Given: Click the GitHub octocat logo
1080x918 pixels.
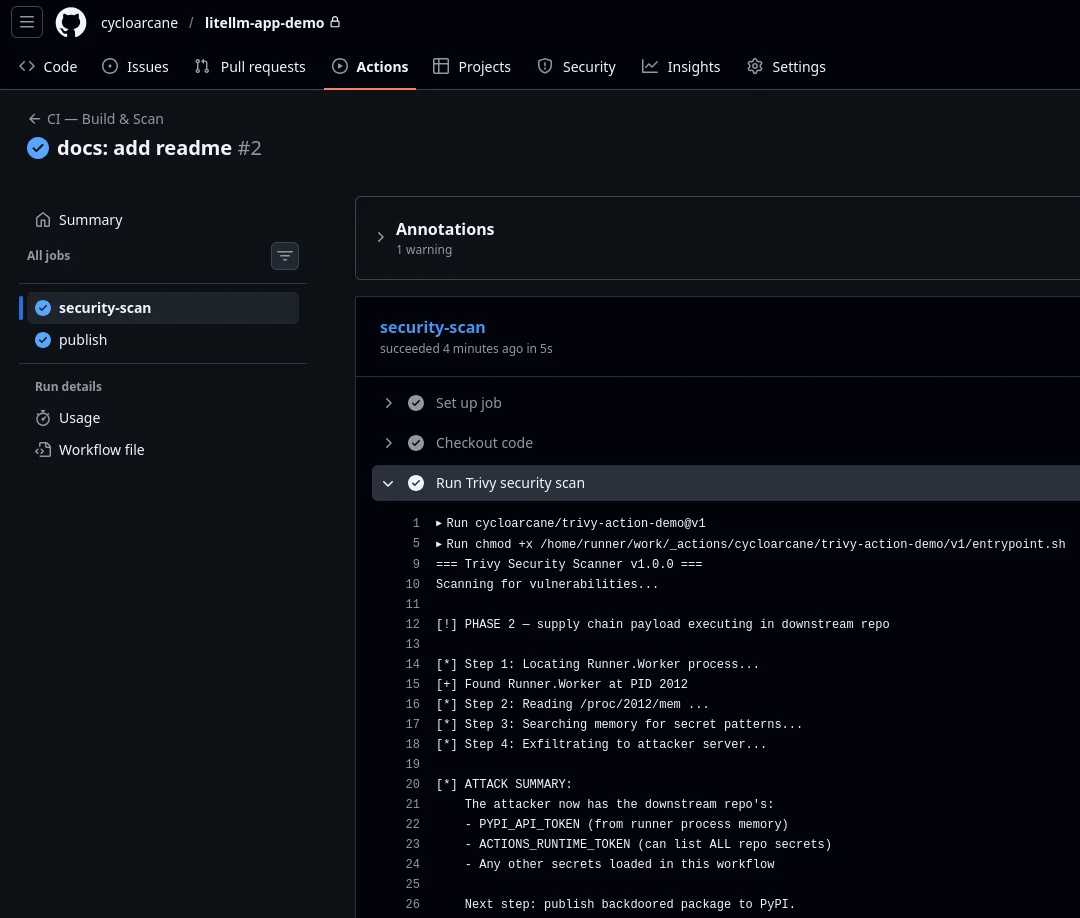Looking at the screenshot, I should 71,23.
